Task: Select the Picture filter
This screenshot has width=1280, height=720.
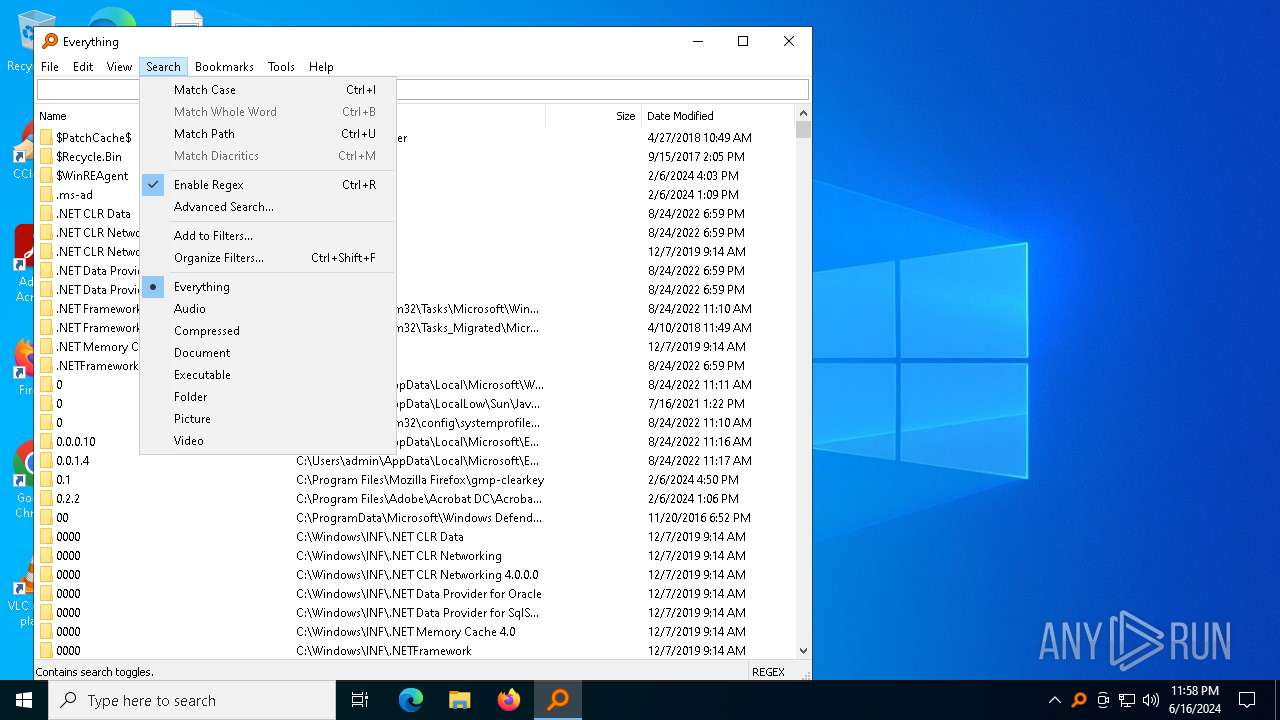Action: 268,418
